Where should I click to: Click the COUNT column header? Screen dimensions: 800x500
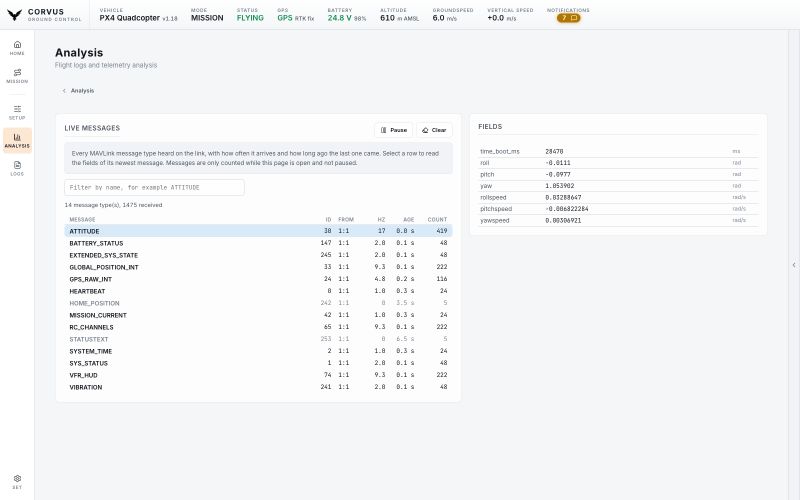coord(437,219)
